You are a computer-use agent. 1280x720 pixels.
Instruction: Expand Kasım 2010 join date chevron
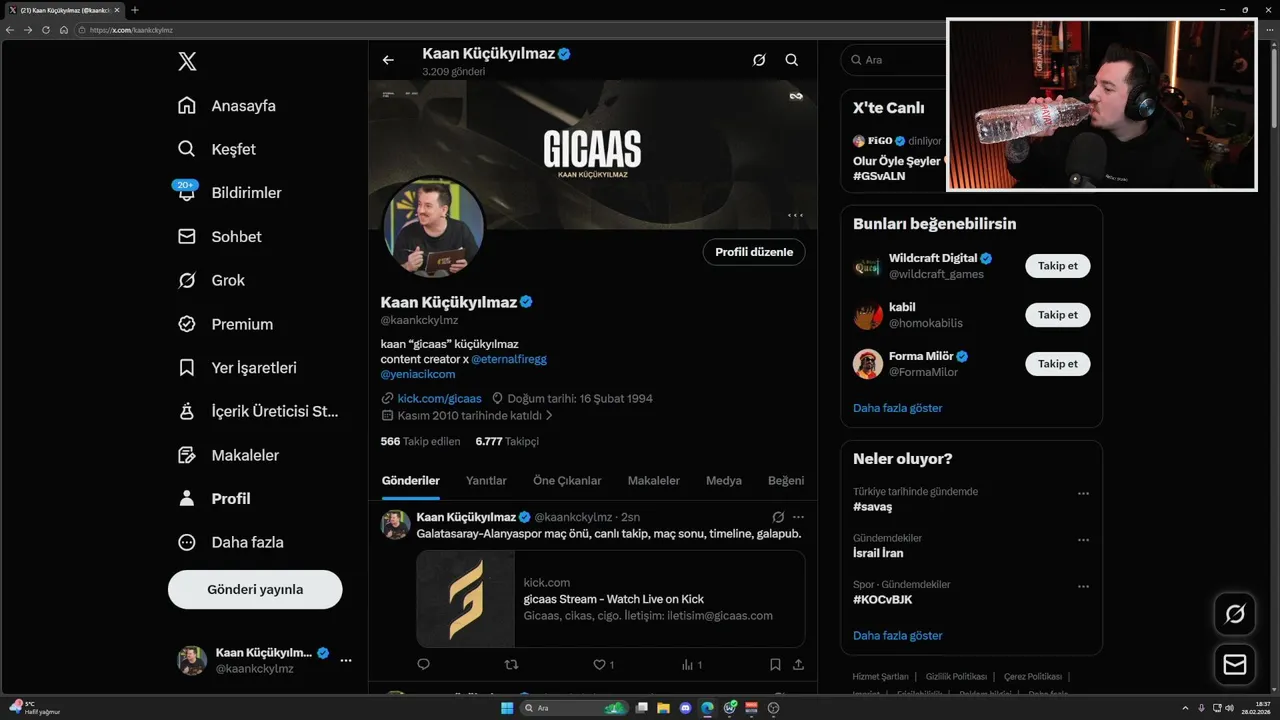point(549,415)
